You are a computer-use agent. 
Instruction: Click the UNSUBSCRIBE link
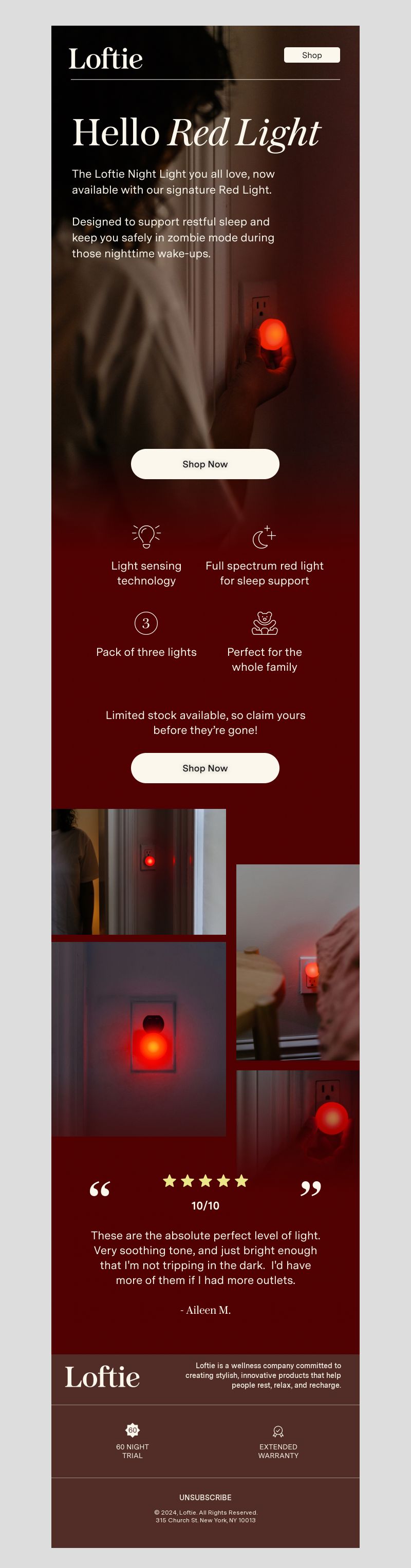(205, 1498)
